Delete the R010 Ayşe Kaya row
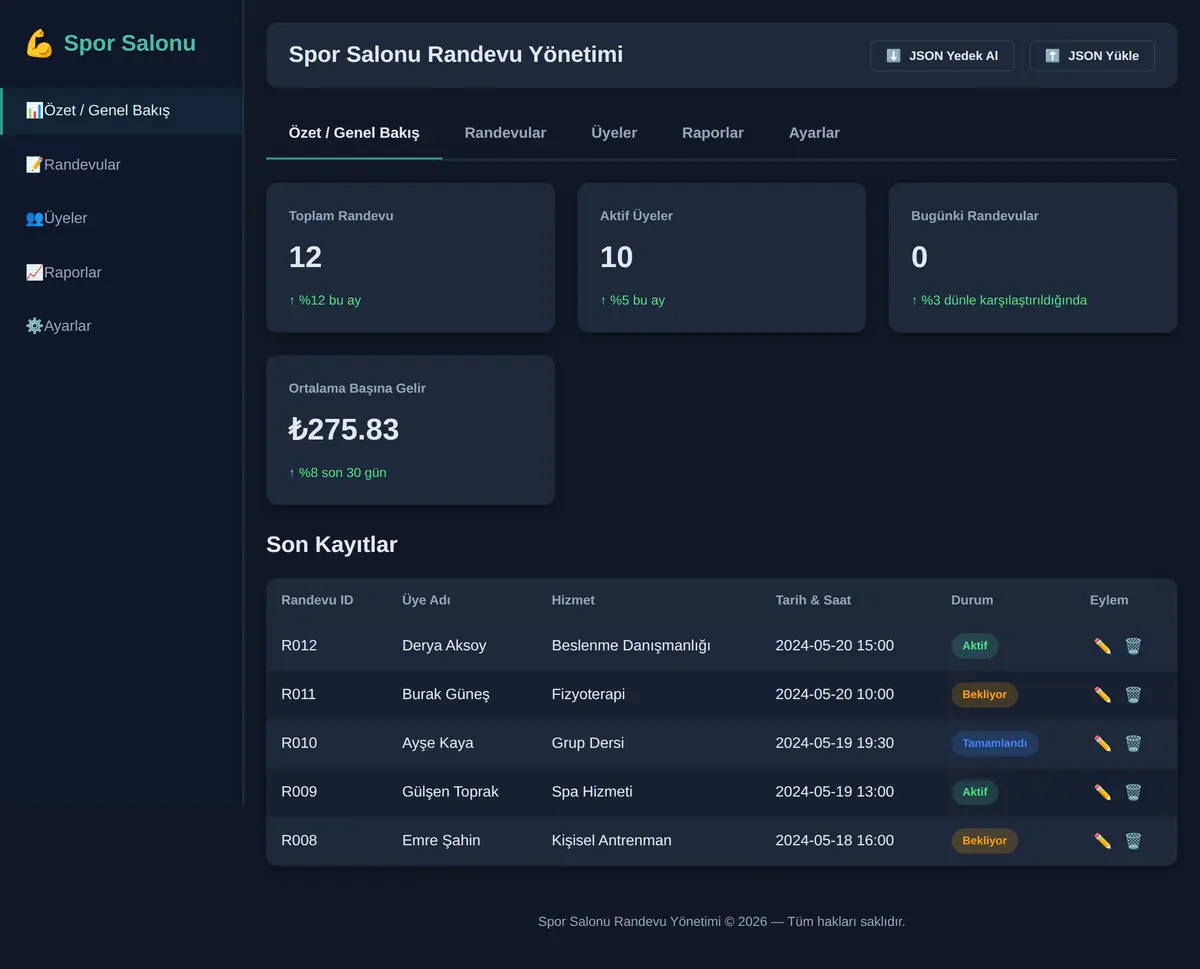The image size is (1200, 969). coord(1133,743)
